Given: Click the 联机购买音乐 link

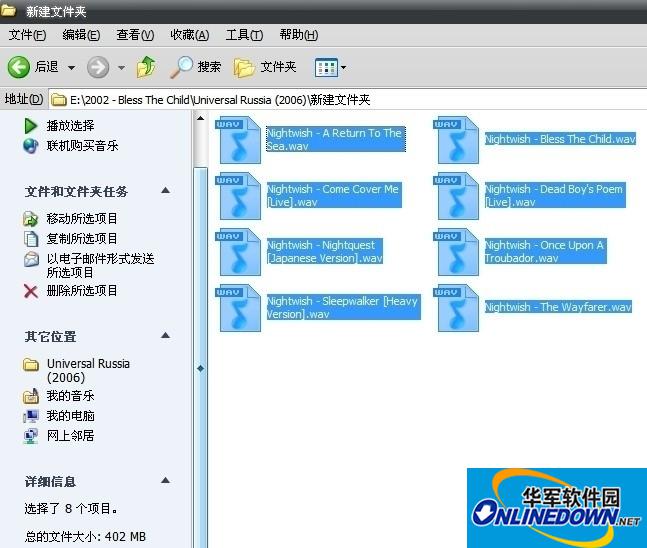Looking at the screenshot, I should [83, 145].
